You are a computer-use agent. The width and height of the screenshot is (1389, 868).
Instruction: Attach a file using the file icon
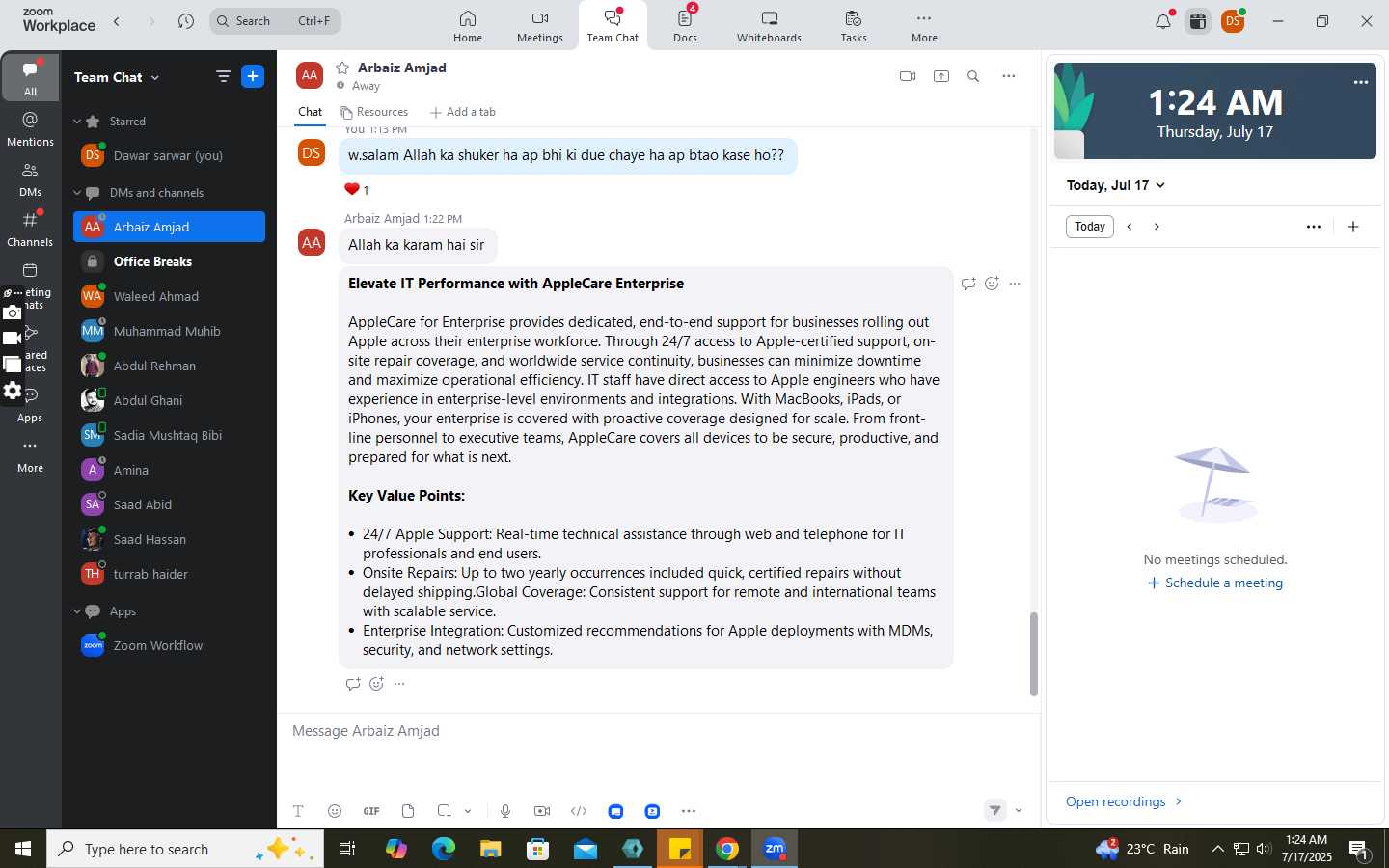coord(408,811)
